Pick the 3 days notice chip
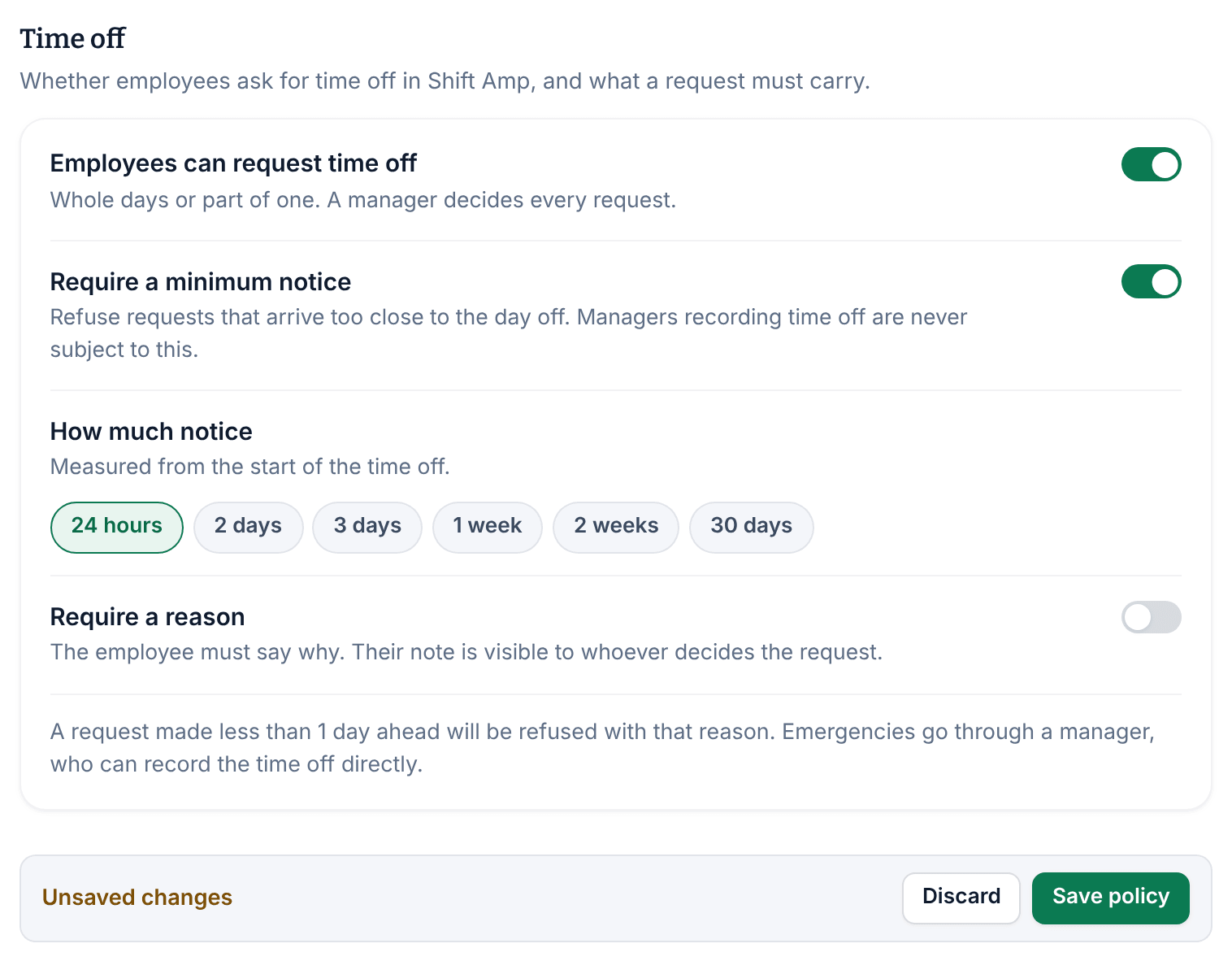This screenshot has height=961, width=1232. (x=367, y=527)
